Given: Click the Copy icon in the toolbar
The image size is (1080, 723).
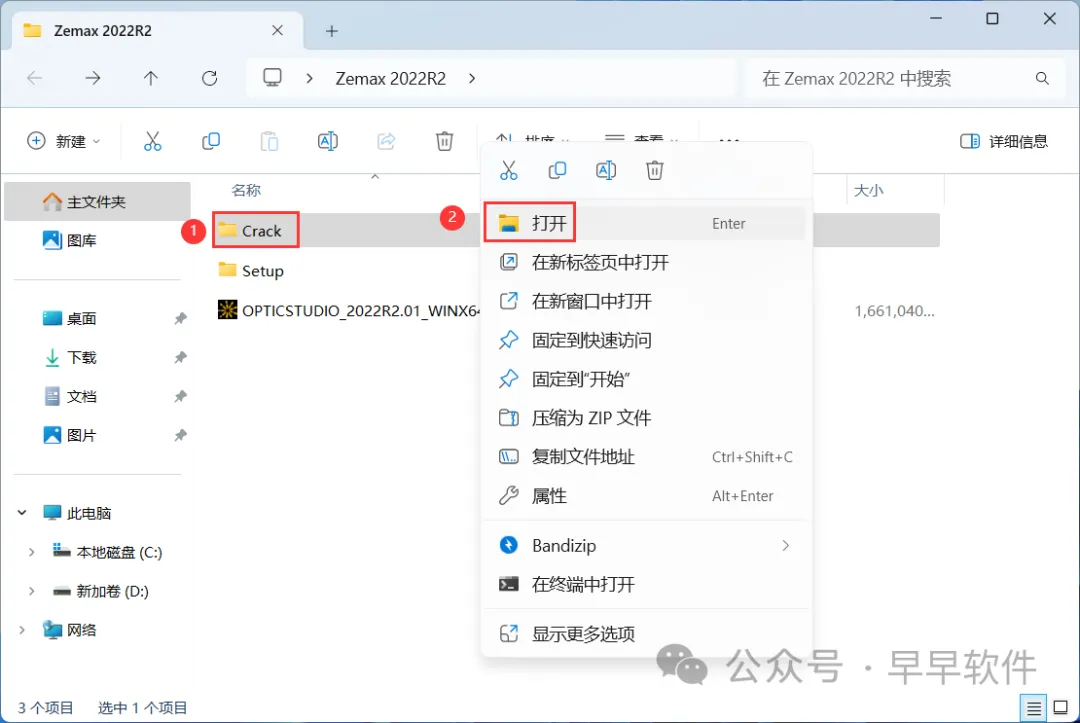Looking at the screenshot, I should (211, 141).
